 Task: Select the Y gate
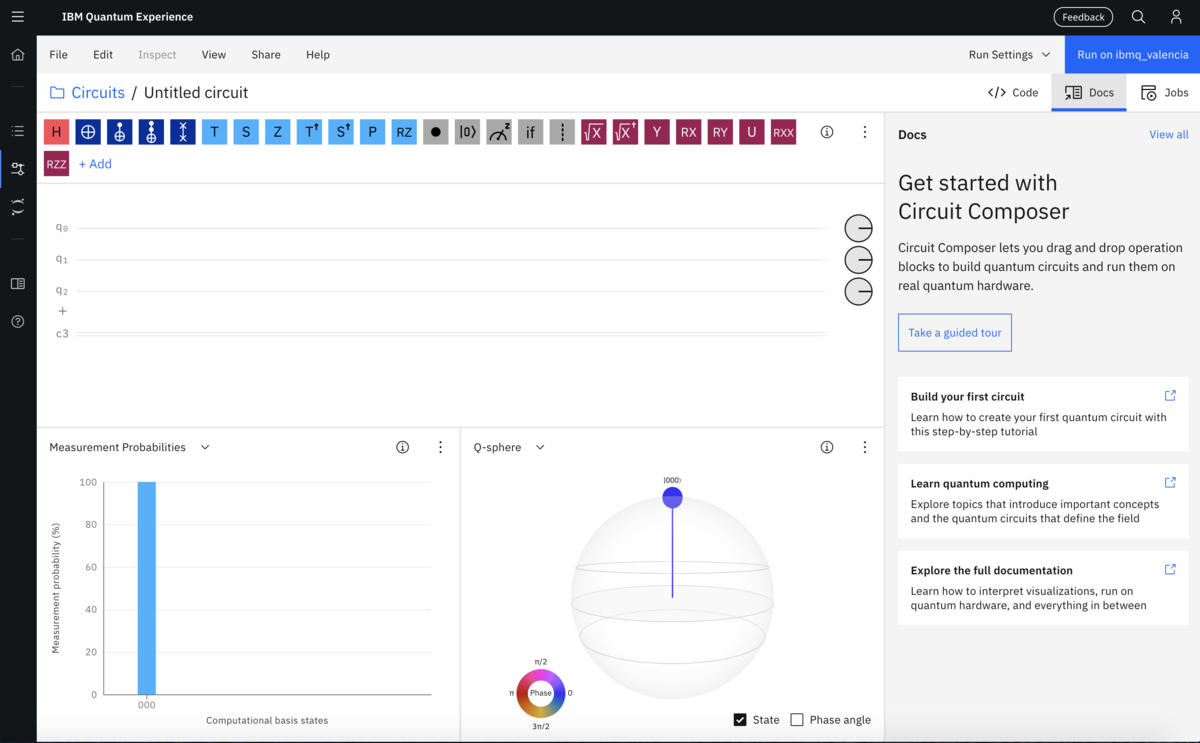657,132
